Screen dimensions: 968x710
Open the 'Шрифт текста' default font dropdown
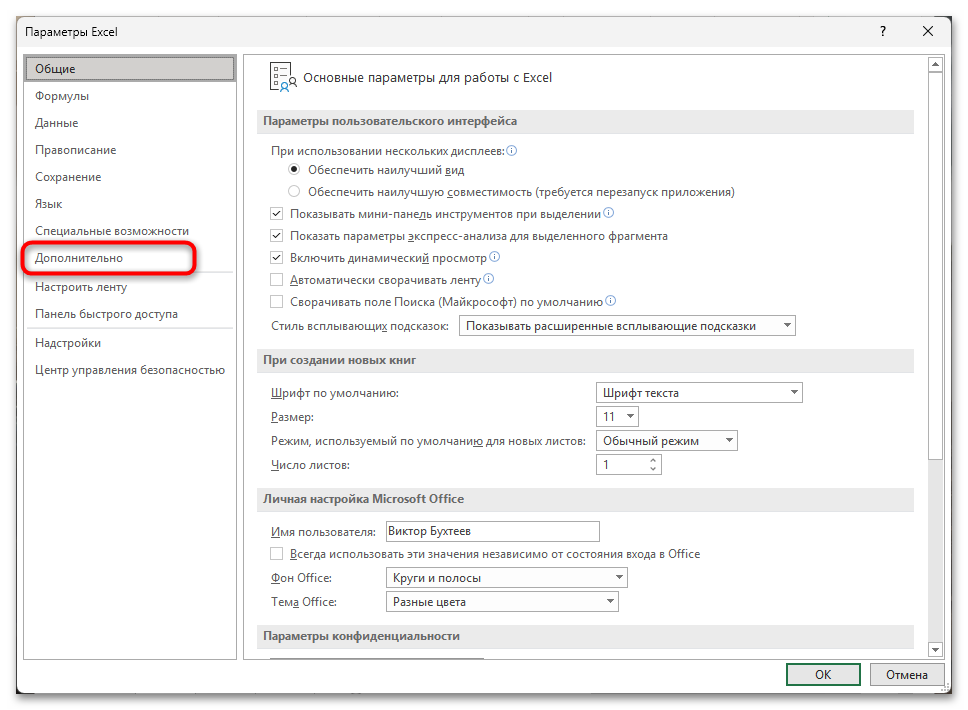698,393
